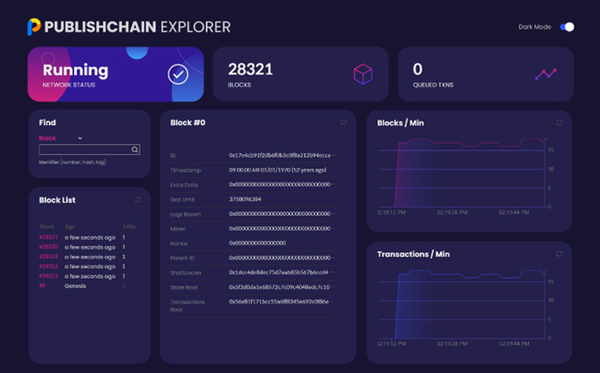Toggle the Dark Mode switch

coord(567,27)
